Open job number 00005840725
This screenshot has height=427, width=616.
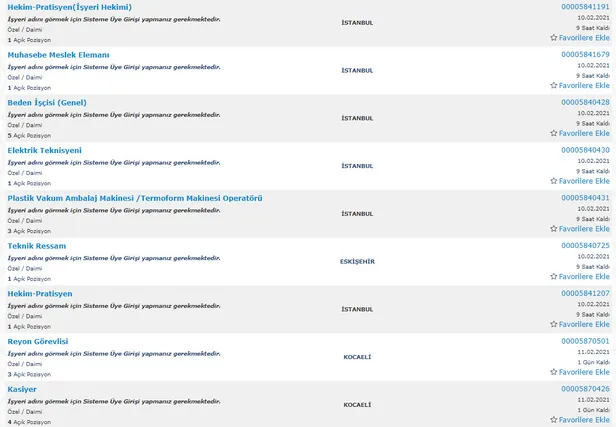point(585,246)
